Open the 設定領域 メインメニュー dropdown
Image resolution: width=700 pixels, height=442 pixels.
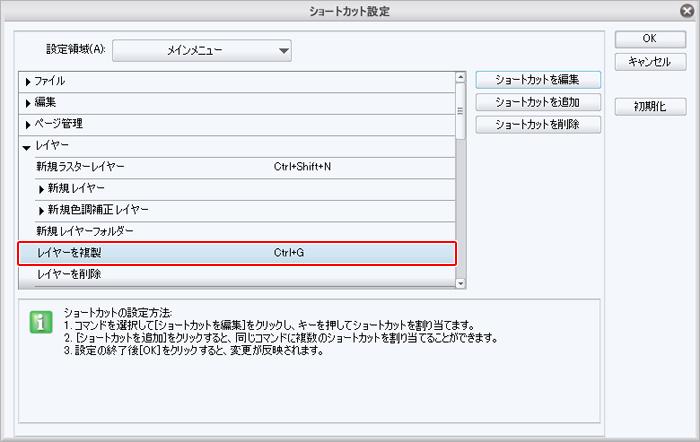202,50
